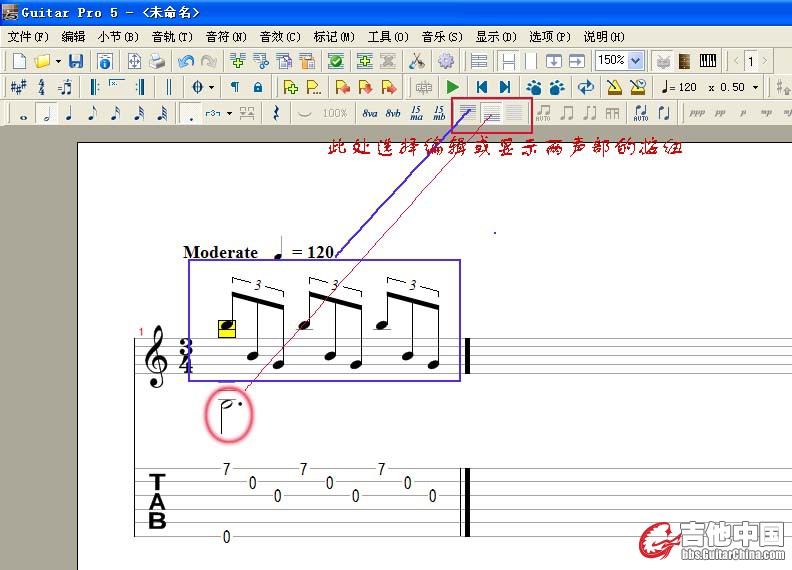Go to next page arrow
The height and width of the screenshot is (570, 792).
pyautogui.click(x=765, y=61)
